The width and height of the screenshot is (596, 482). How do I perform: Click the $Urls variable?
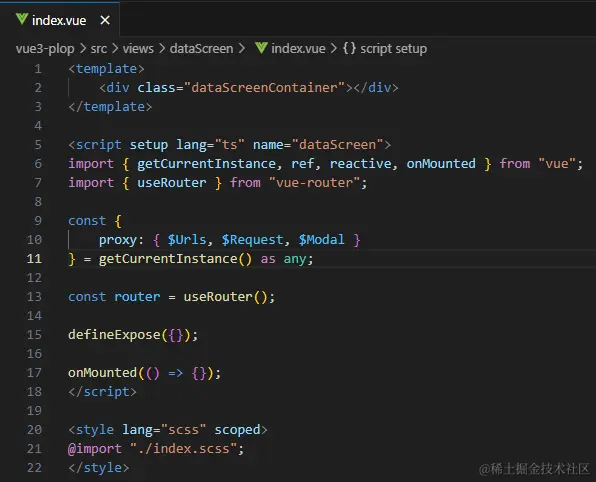coord(187,240)
